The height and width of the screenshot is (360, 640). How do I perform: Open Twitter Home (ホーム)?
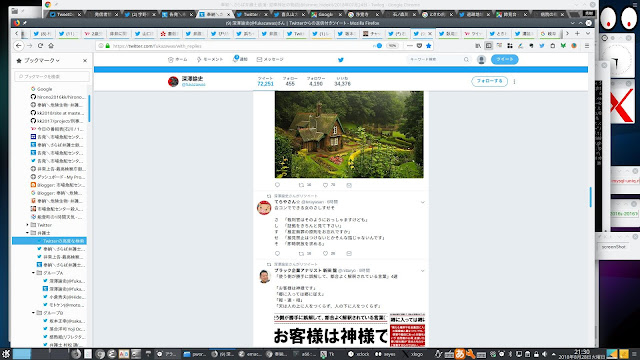[x=178, y=60]
